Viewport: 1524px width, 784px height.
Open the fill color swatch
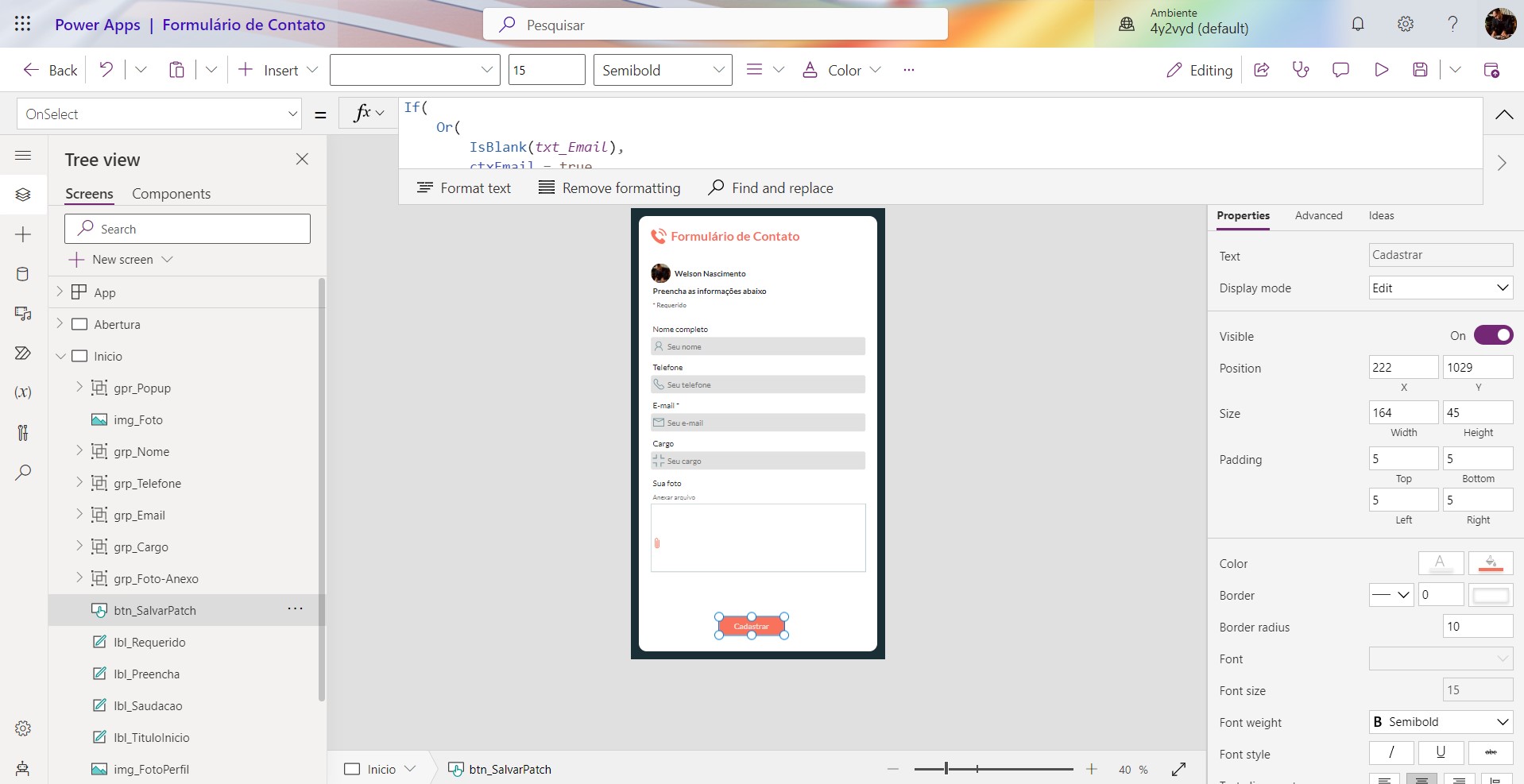click(x=1490, y=563)
